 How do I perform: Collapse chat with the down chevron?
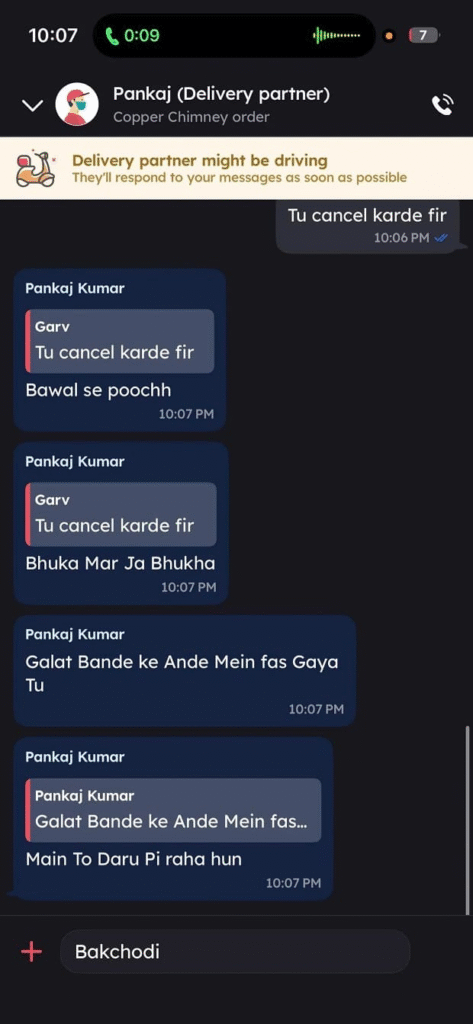pyautogui.click(x=33, y=106)
